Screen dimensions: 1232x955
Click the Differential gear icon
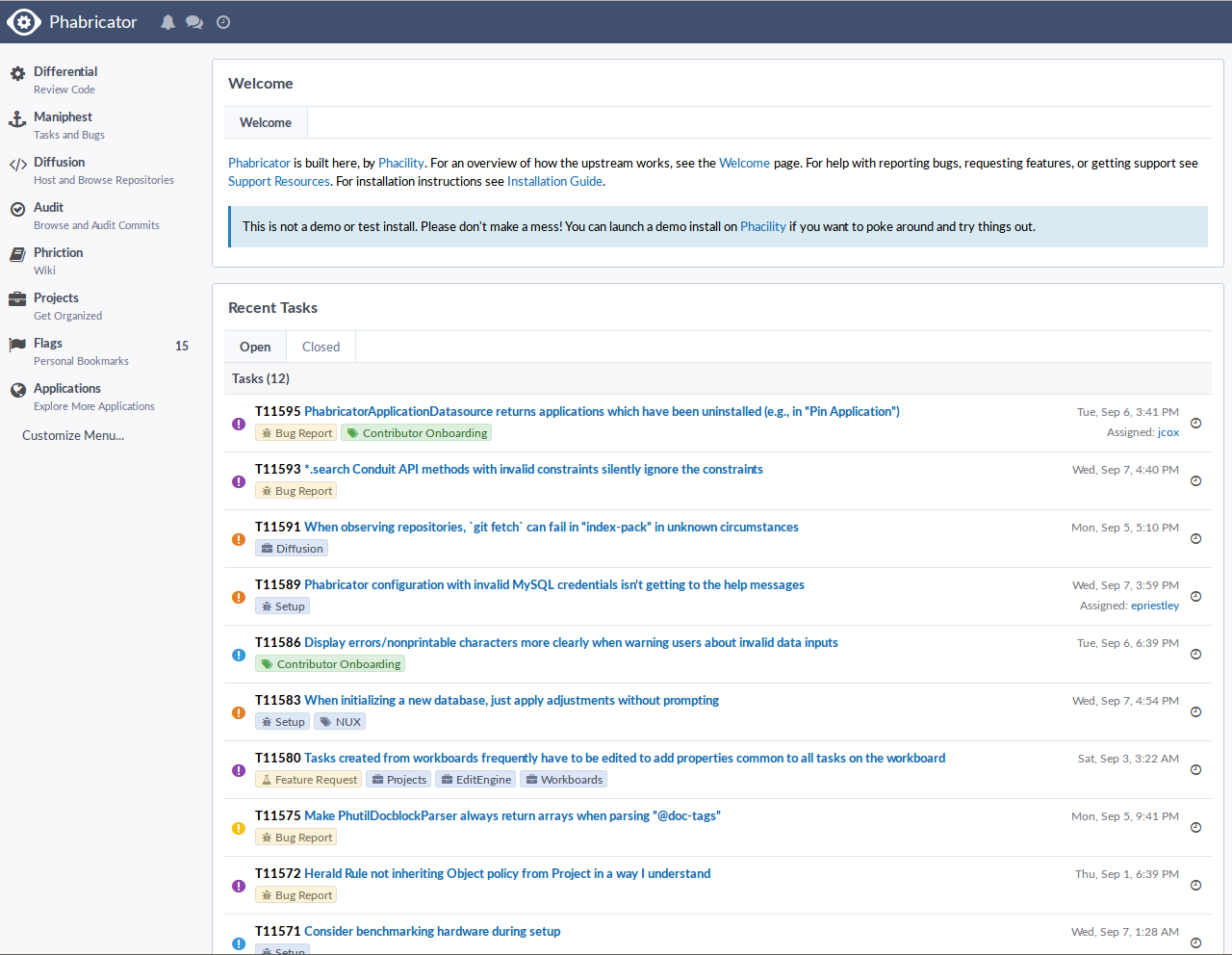[17, 73]
